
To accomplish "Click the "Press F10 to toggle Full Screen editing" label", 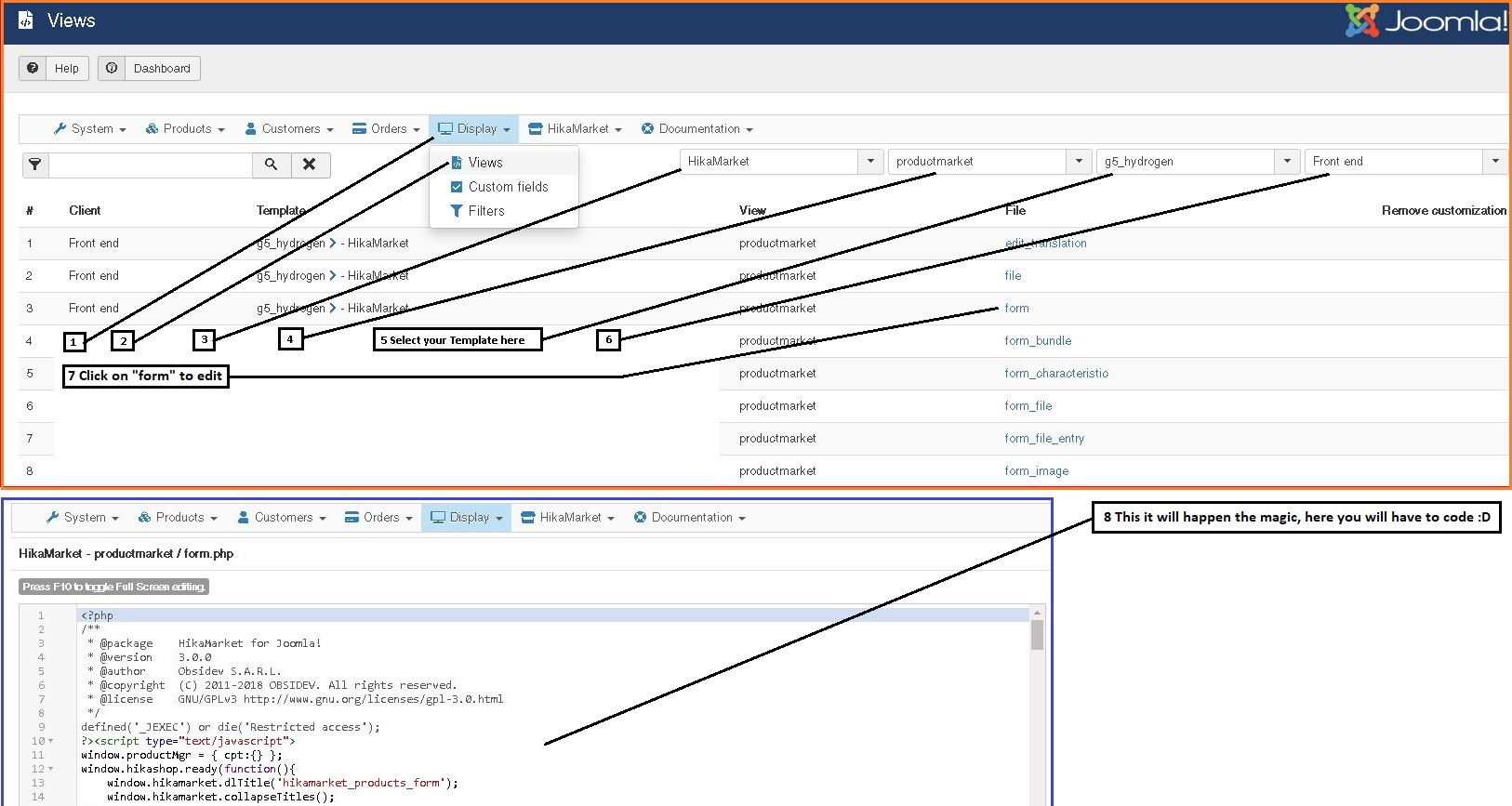I will [x=113, y=587].
